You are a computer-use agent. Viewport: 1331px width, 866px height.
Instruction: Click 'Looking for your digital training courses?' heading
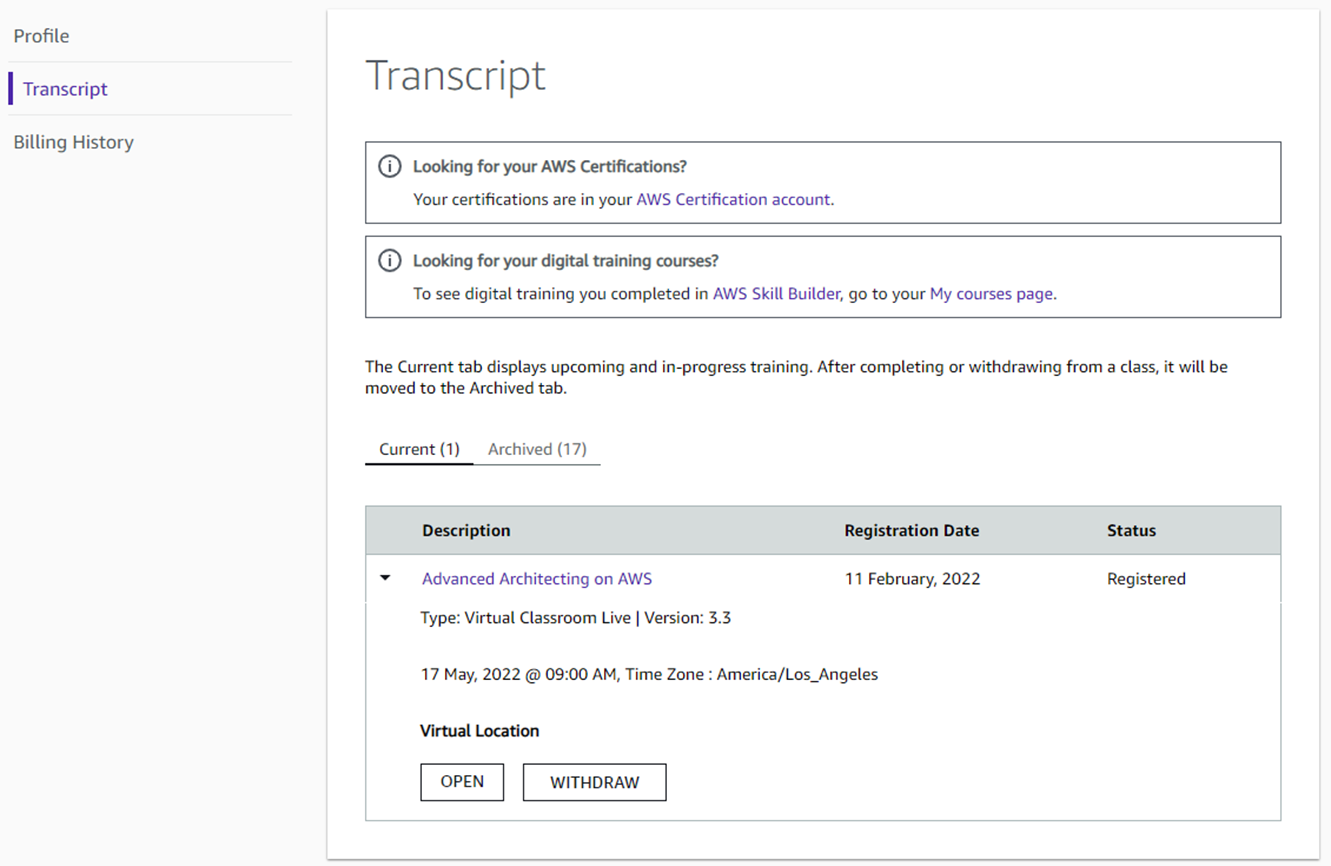(566, 261)
